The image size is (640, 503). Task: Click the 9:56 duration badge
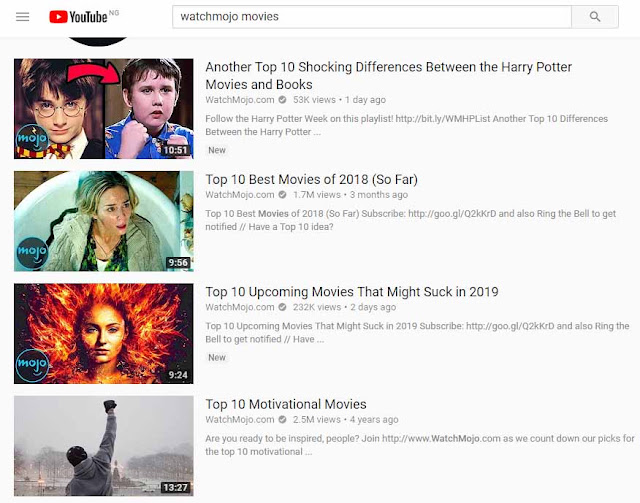pyautogui.click(x=178, y=263)
